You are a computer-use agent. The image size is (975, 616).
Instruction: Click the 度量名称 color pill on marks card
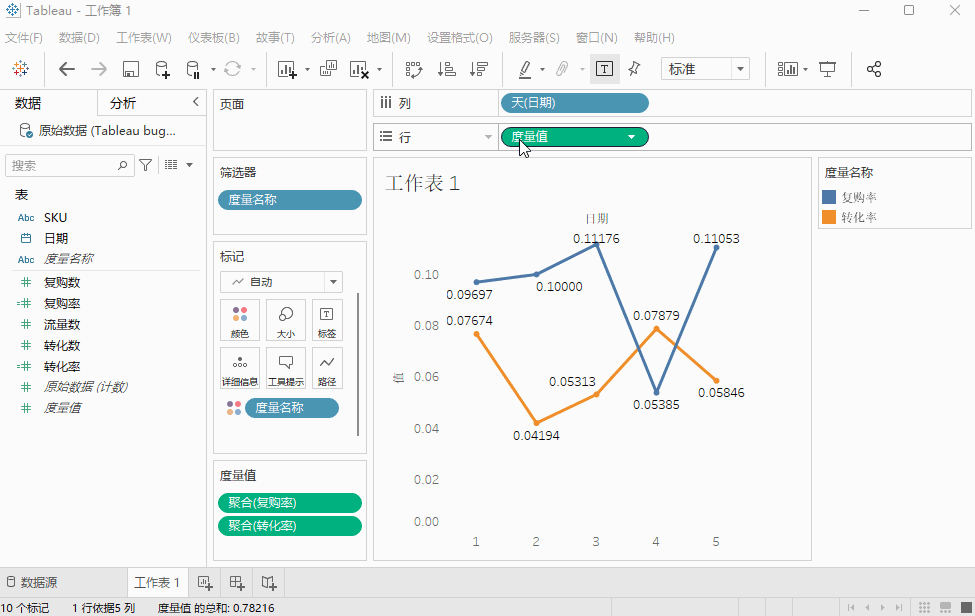click(292, 408)
